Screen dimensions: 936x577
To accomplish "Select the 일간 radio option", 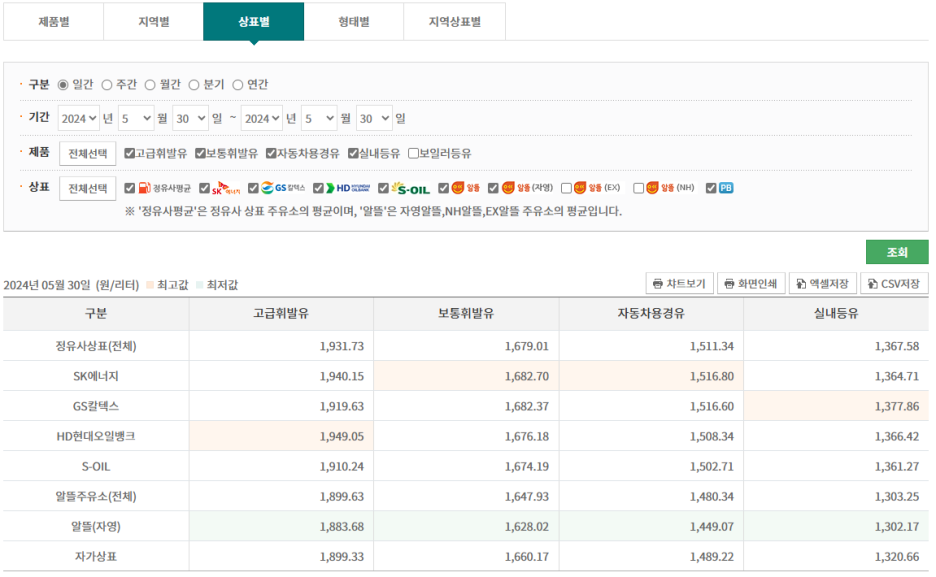I will 63,85.
